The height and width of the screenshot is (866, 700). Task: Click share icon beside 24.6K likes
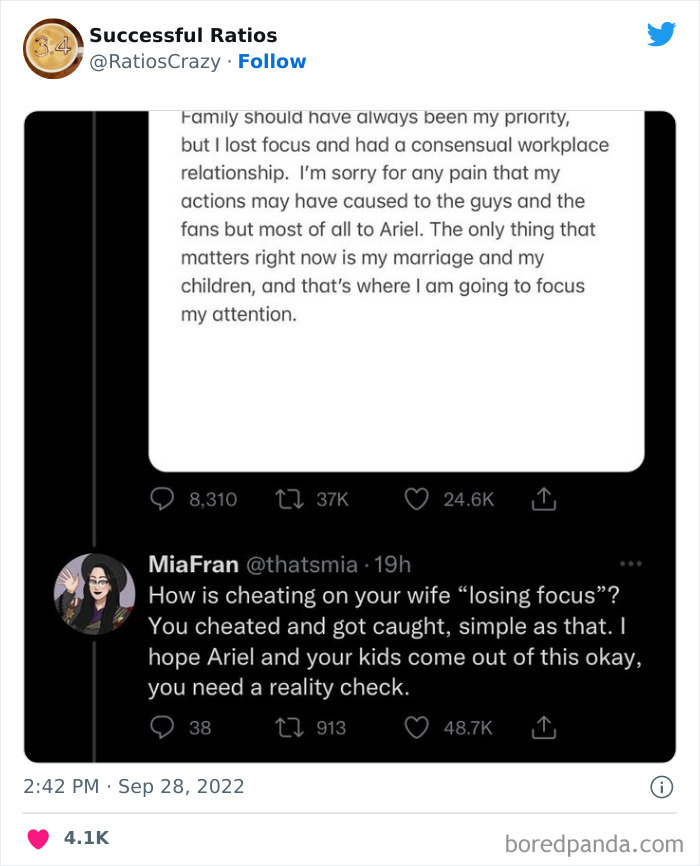[543, 498]
